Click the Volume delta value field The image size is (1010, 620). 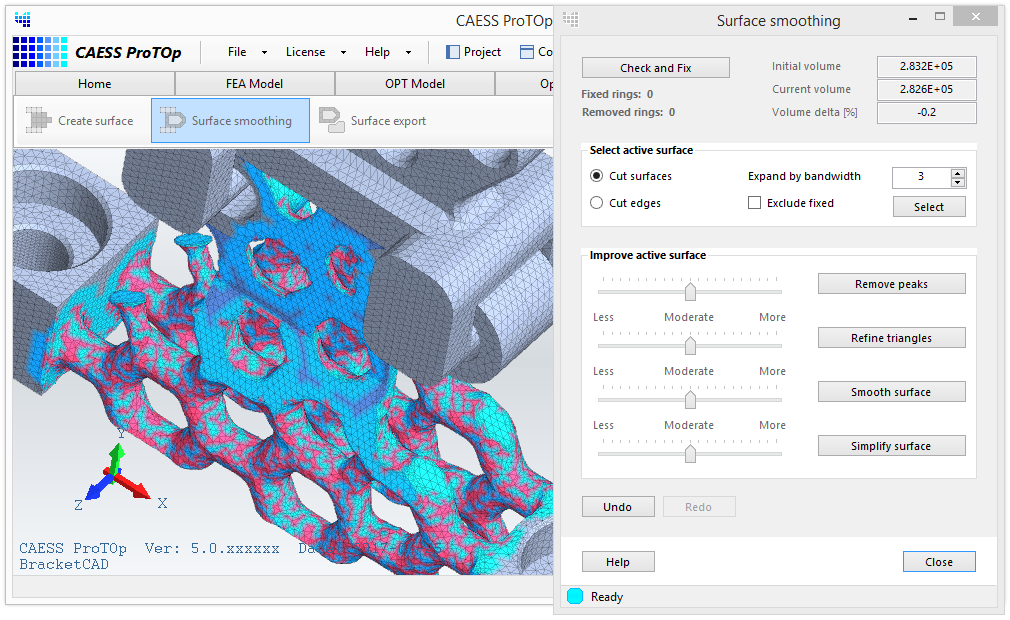(926, 113)
